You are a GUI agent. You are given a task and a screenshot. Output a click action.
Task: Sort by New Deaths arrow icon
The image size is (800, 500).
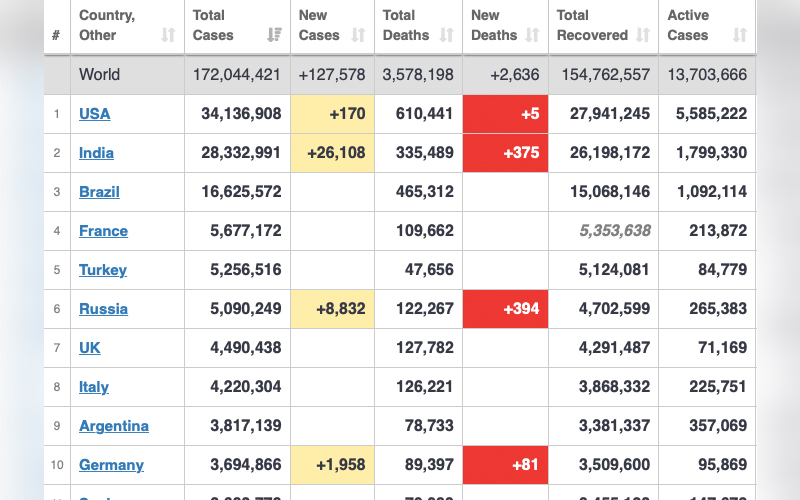pos(532,35)
